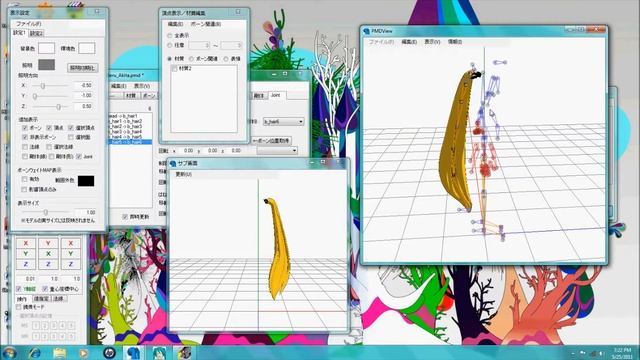Pick the gray 照明 color swatch
Image resolution: width=640 pixels, height=360 pixels.
pyautogui.click(x=46, y=64)
